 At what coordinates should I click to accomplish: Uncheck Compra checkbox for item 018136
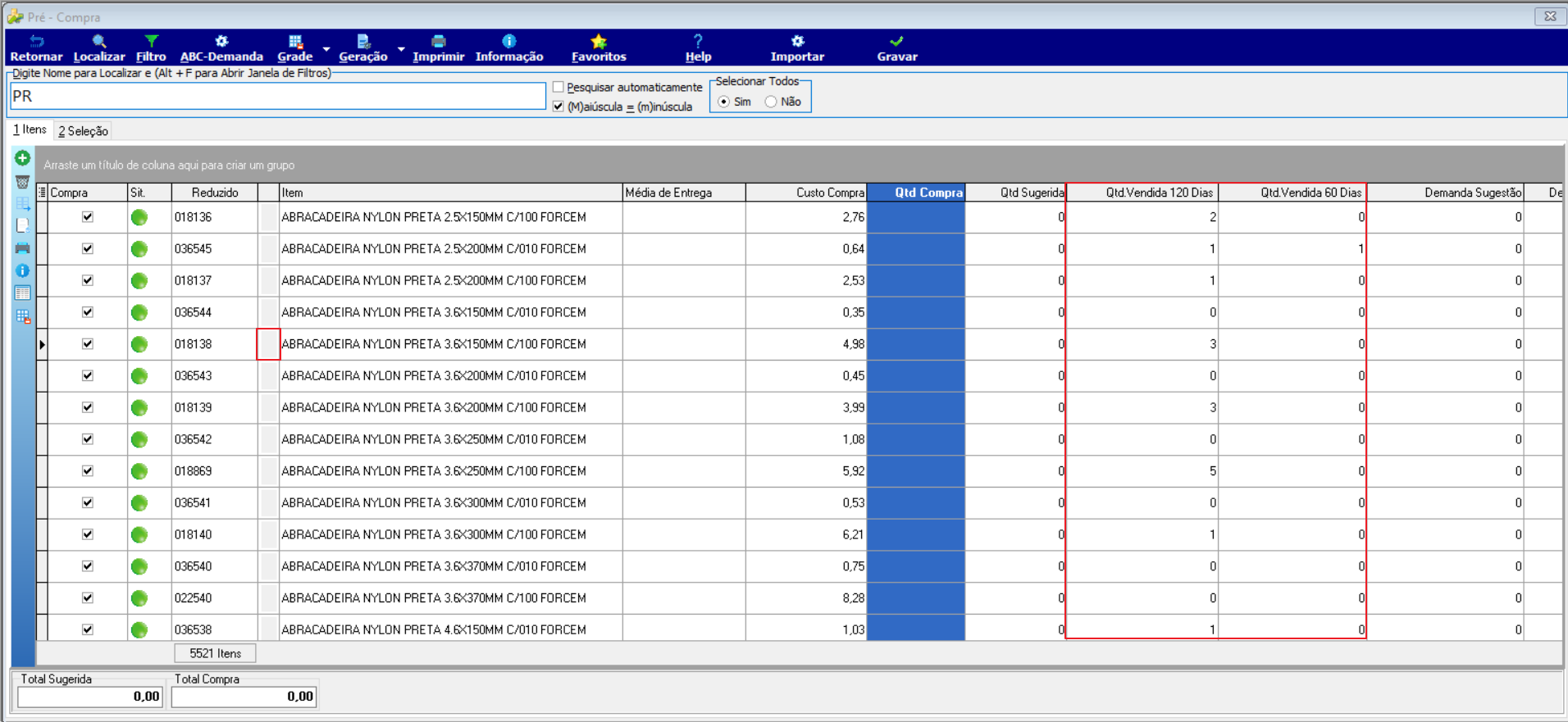pos(88,217)
